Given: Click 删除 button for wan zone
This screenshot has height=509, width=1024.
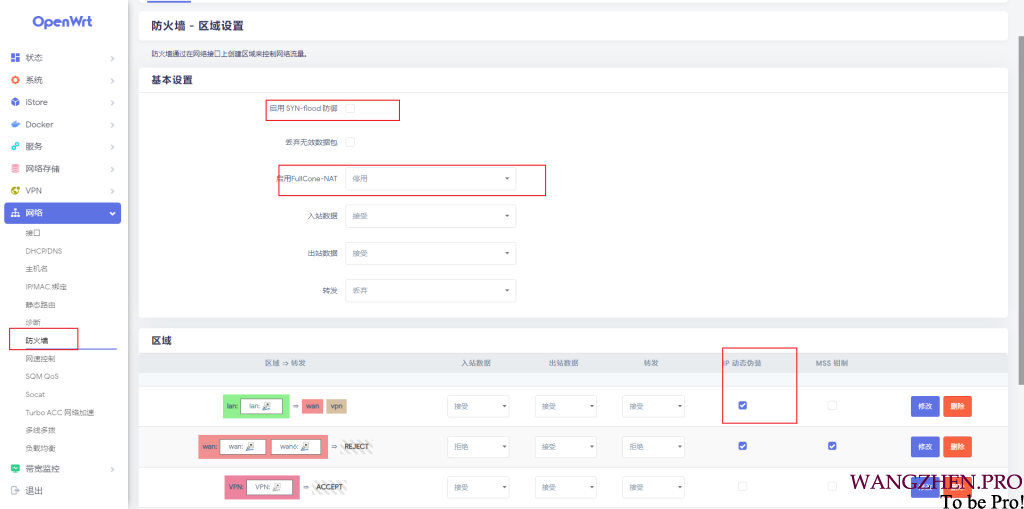Looking at the screenshot, I should pos(957,446).
